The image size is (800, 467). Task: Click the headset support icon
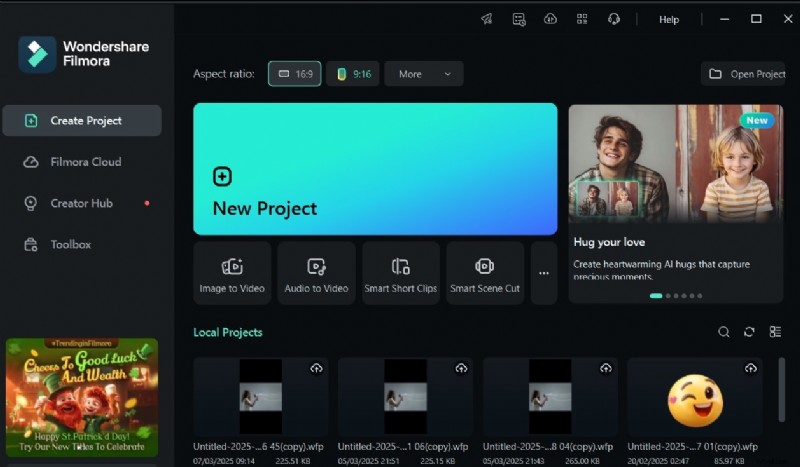click(614, 19)
